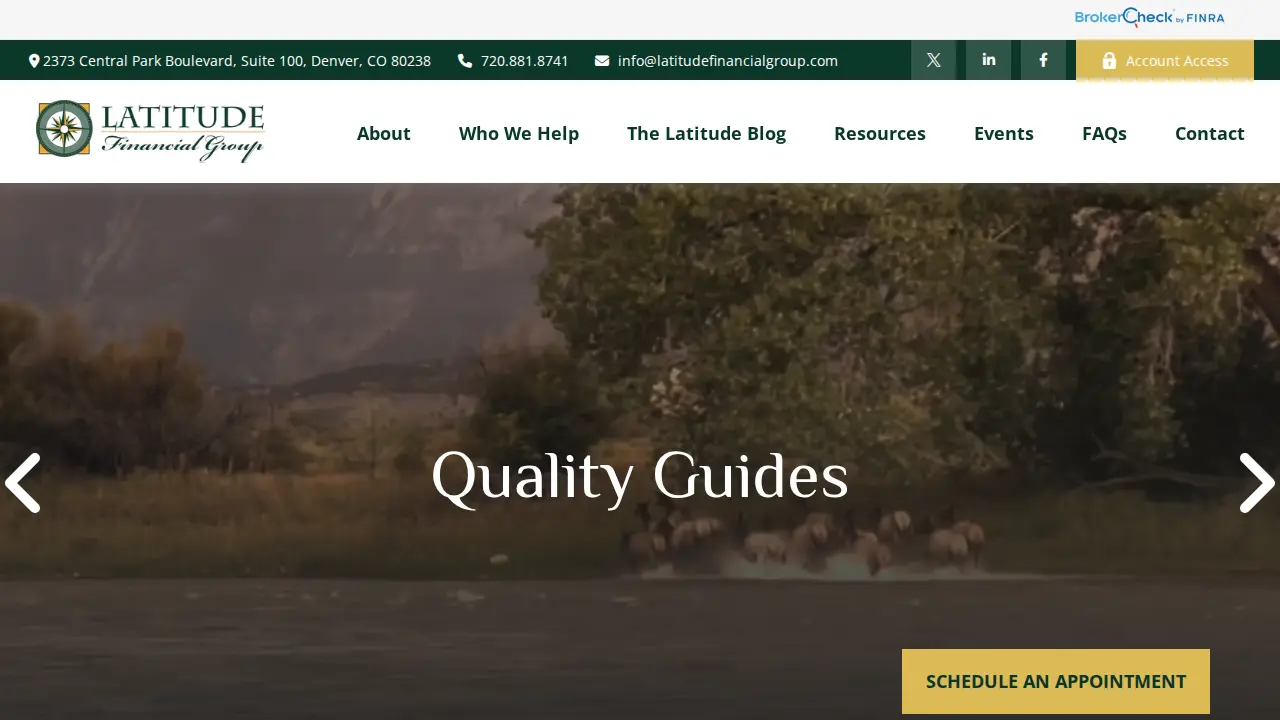Click the Account Access button
Viewport: 1280px width, 720px height.
pyautogui.click(x=1165, y=60)
